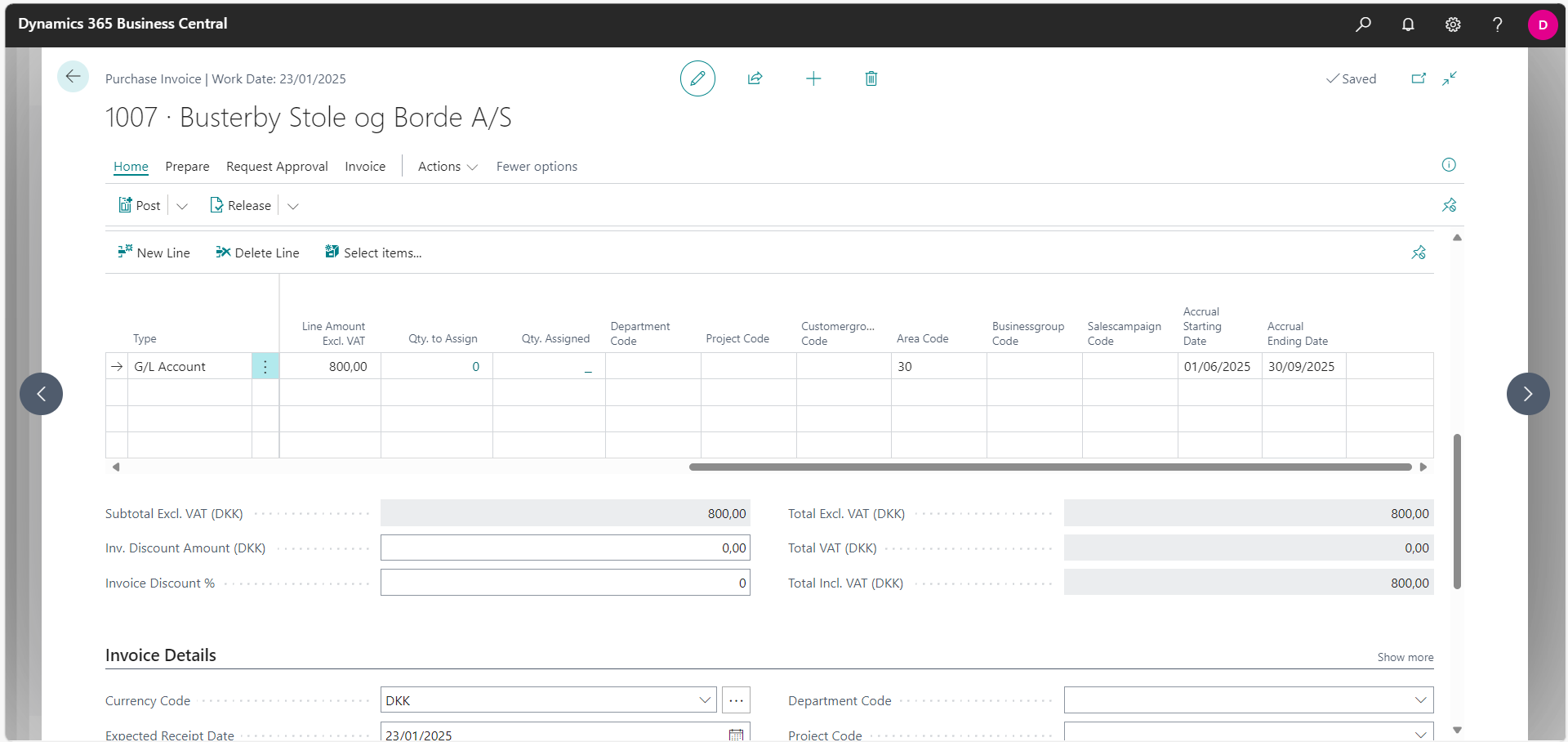The width and height of the screenshot is (1568, 742).
Task: Click the Post button
Action: tap(140, 206)
